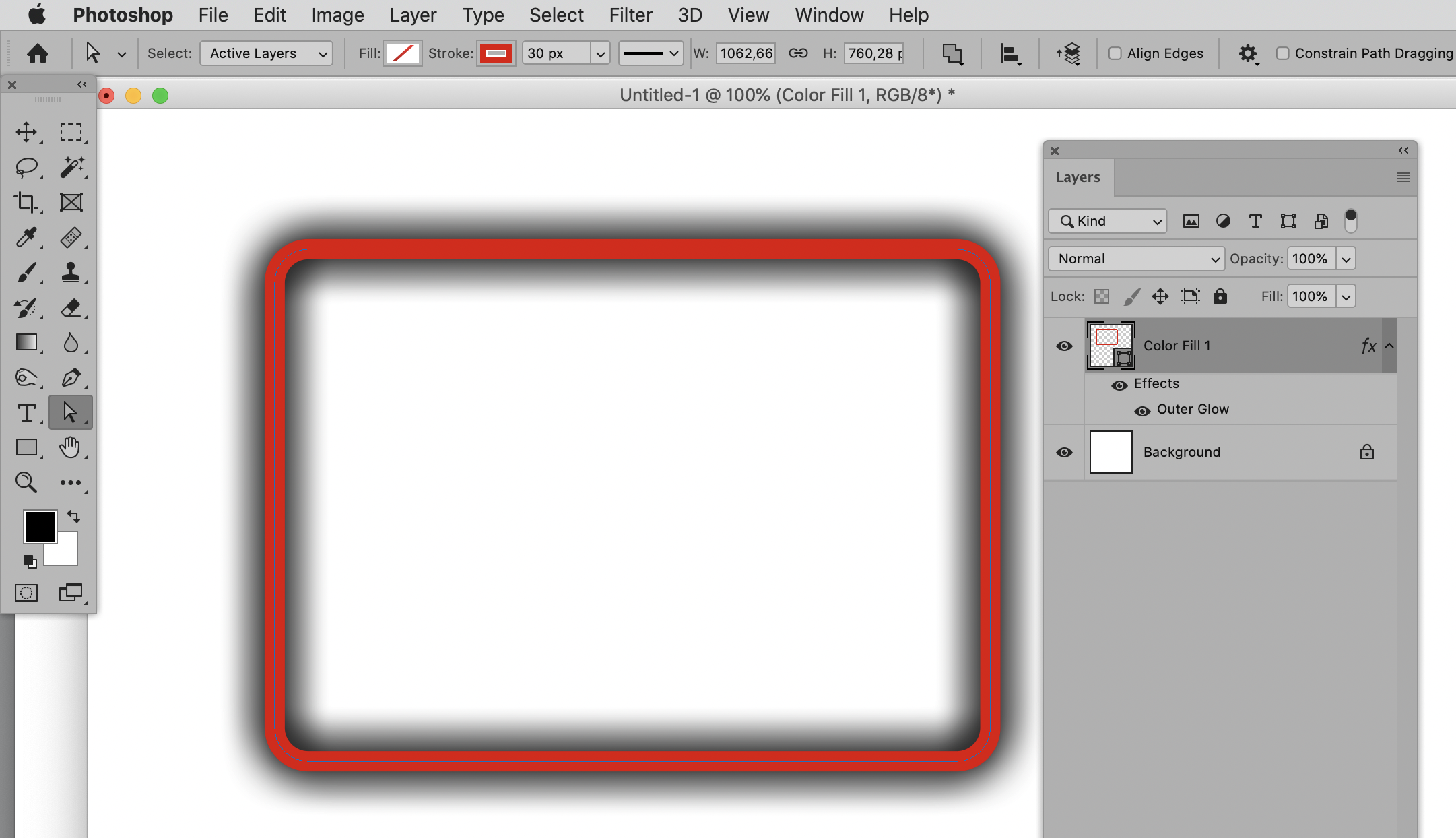The height and width of the screenshot is (838, 1456).
Task: Hide the Outer Glow effect
Action: tap(1142, 410)
